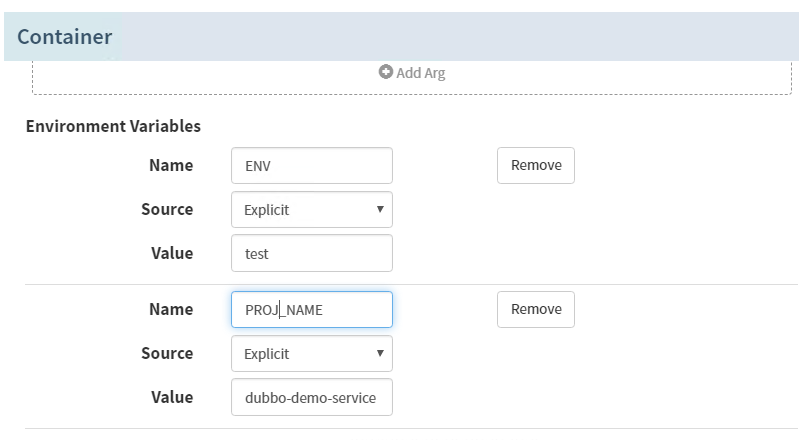The image size is (807, 440).
Task: Click the Environment Variables heading
Action: [x=113, y=126]
